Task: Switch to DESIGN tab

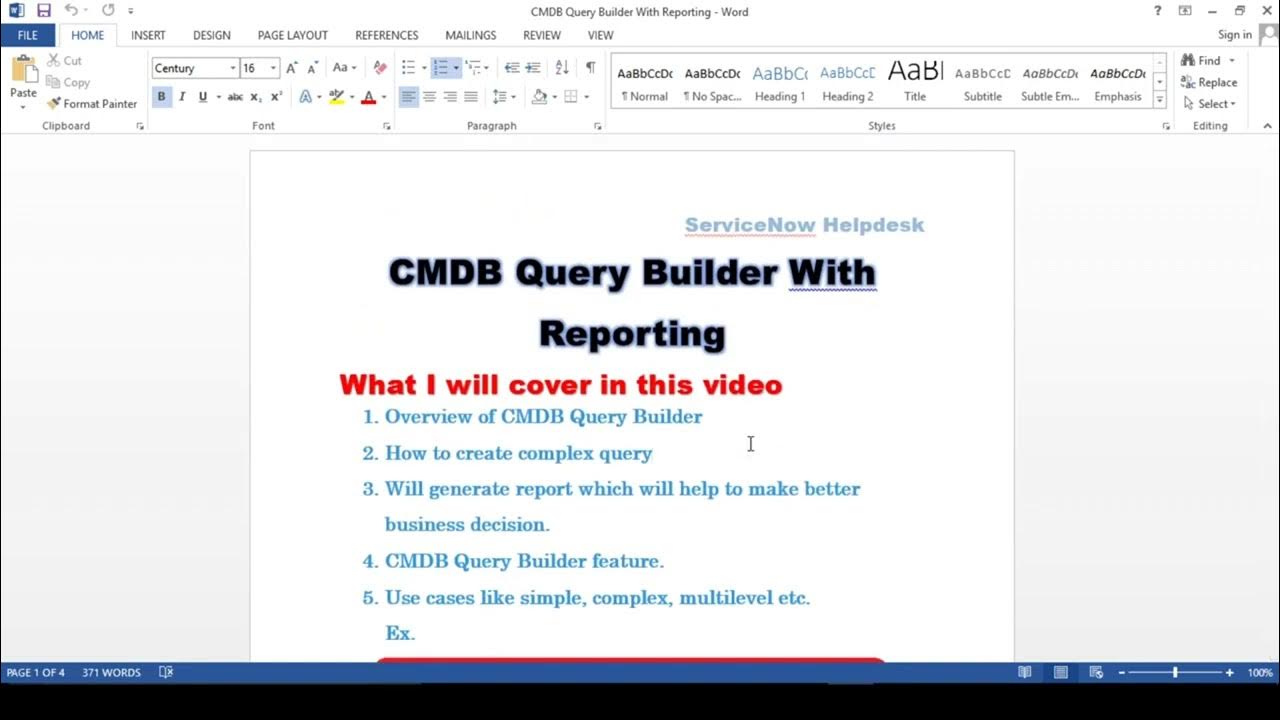Action: point(212,35)
